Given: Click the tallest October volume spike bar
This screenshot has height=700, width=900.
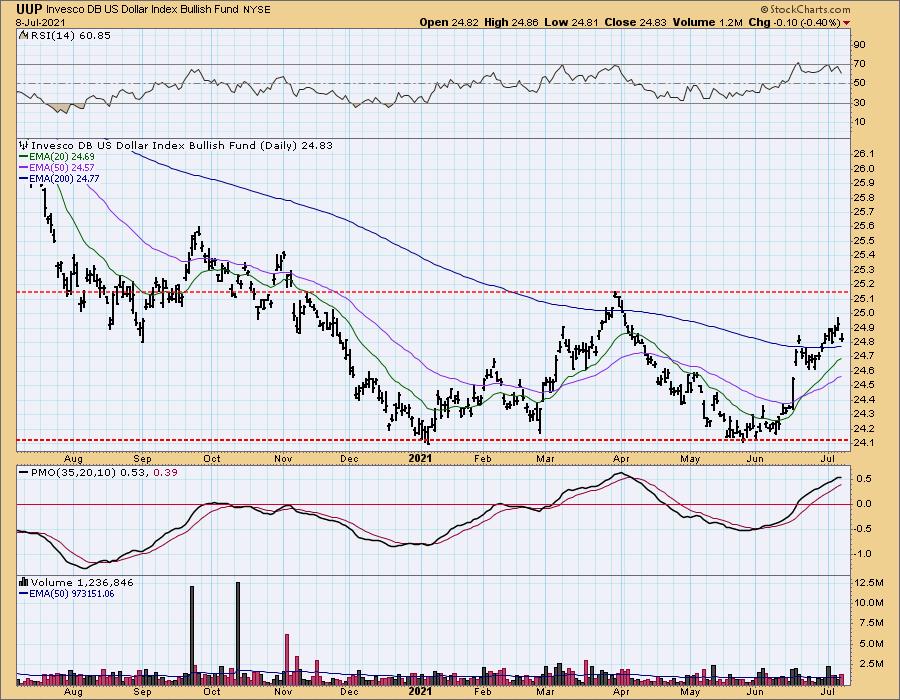Looking at the screenshot, I should pyautogui.click(x=238, y=634).
